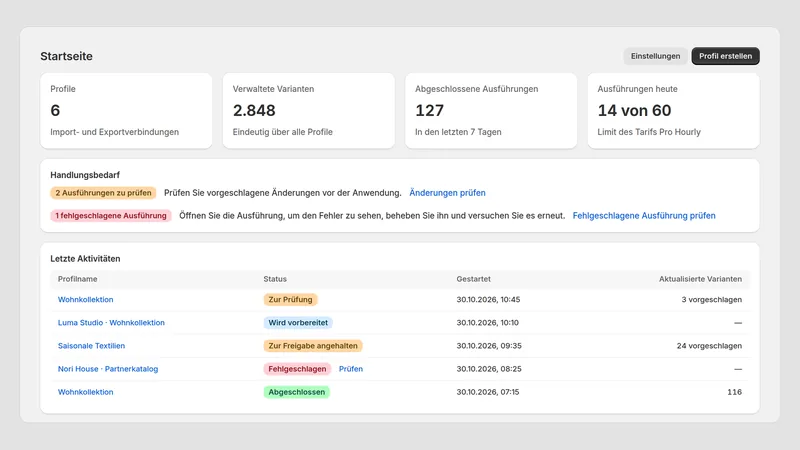Click the Handlungsbedarf section heading
The image size is (800, 450).
(x=85, y=175)
